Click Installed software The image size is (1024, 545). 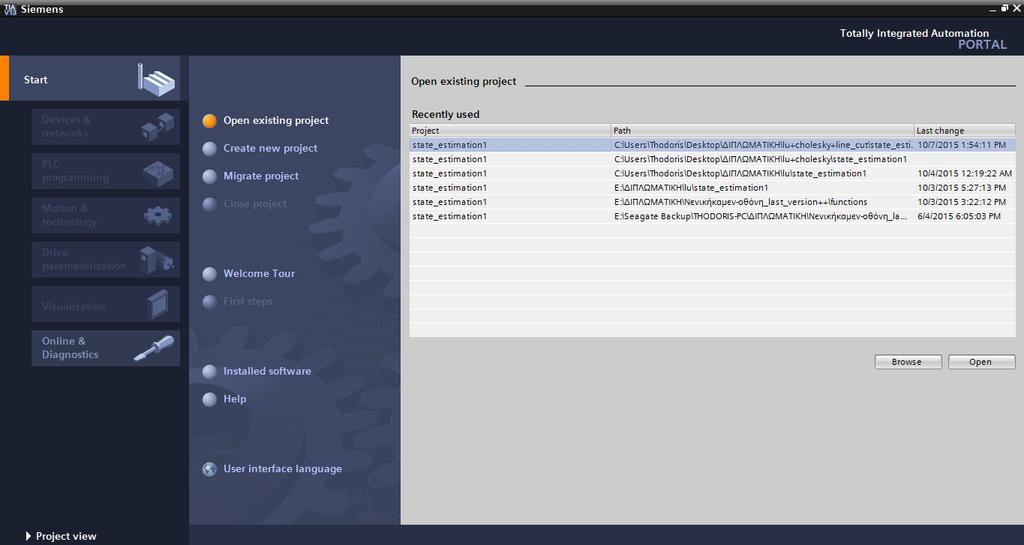(x=267, y=371)
